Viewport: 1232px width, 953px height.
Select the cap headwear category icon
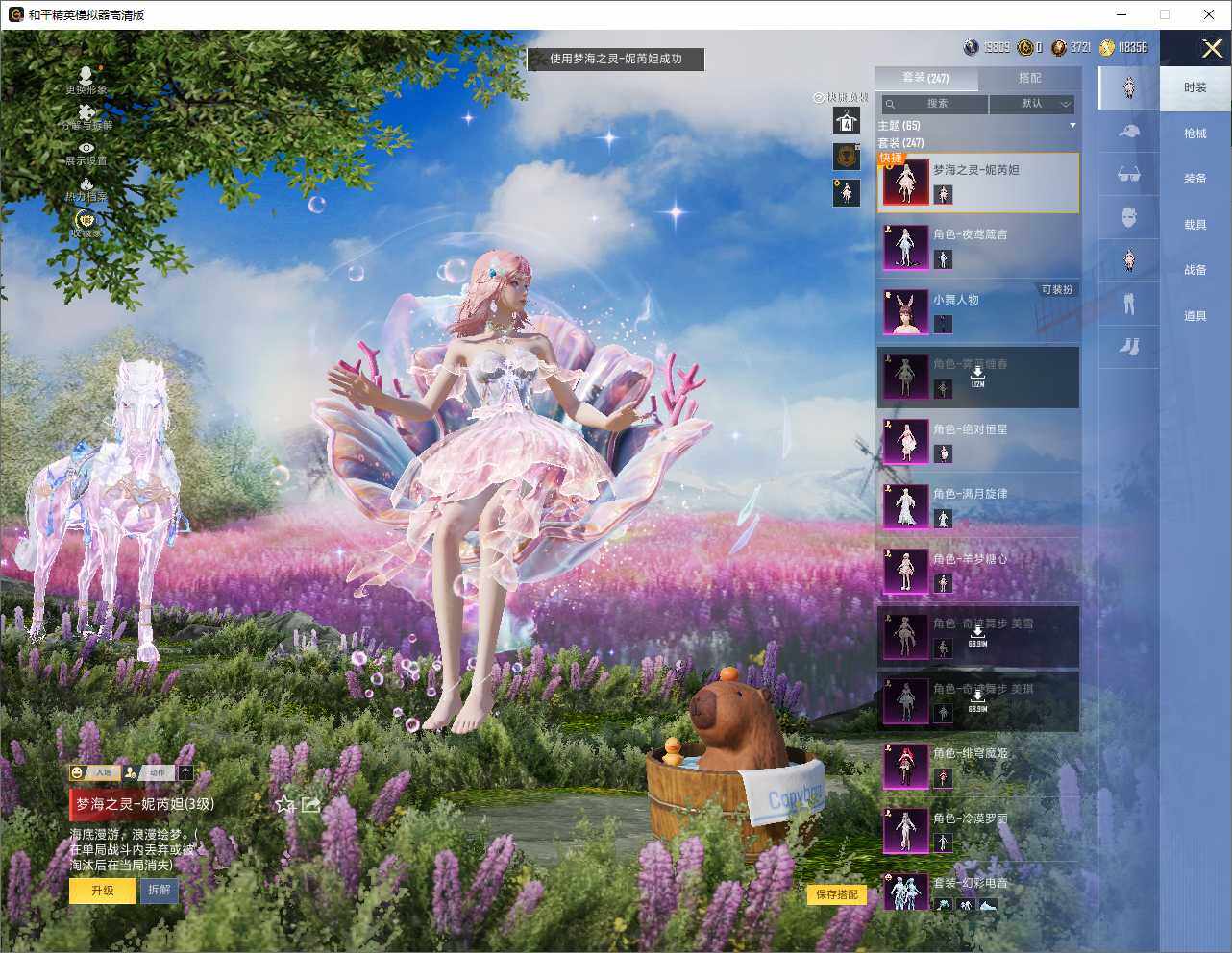pyautogui.click(x=1129, y=131)
